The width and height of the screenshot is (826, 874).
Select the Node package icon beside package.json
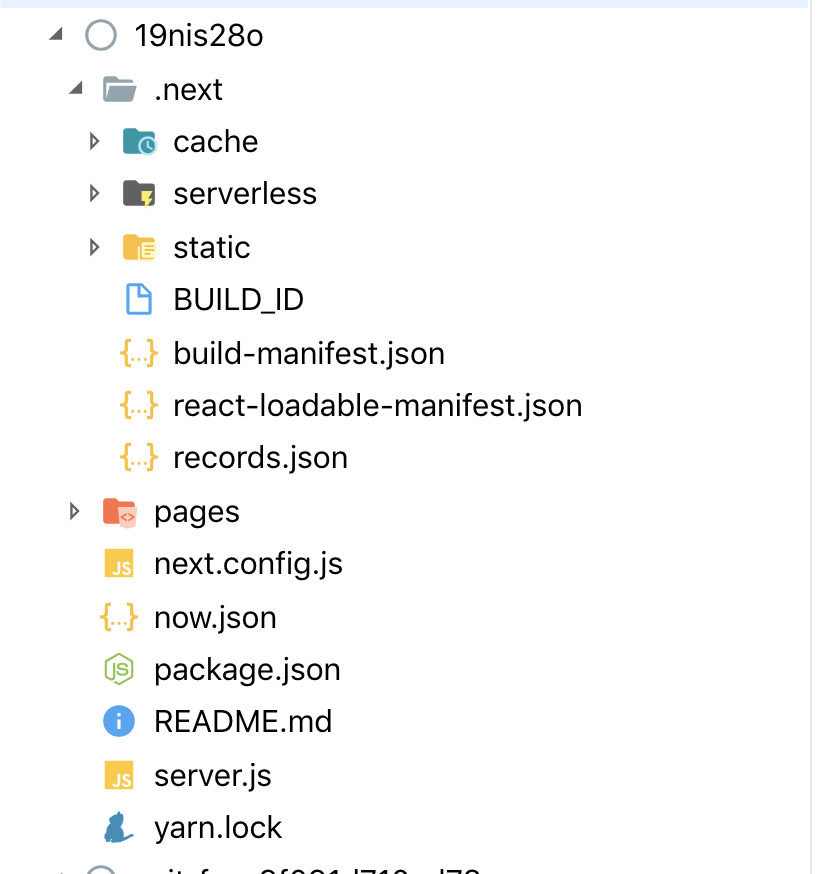[x=119, y=669]
